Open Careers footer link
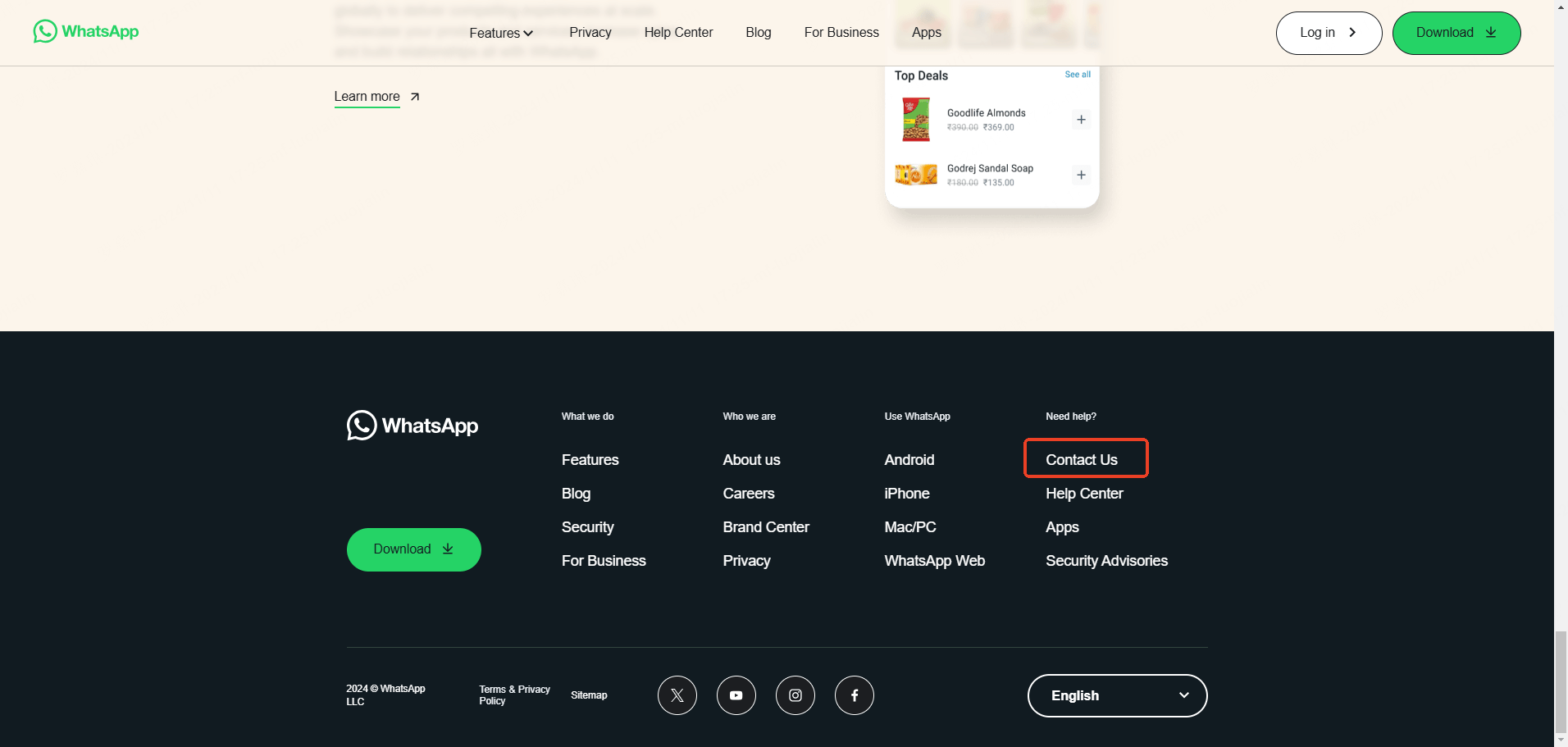Screen dimensions: 1568x747 [748, 494]
